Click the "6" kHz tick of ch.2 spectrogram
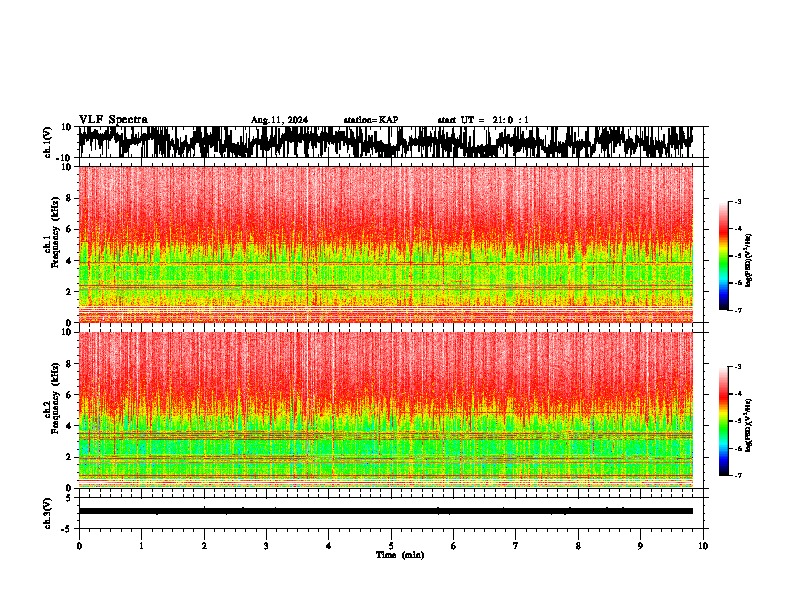 point(69,395)
